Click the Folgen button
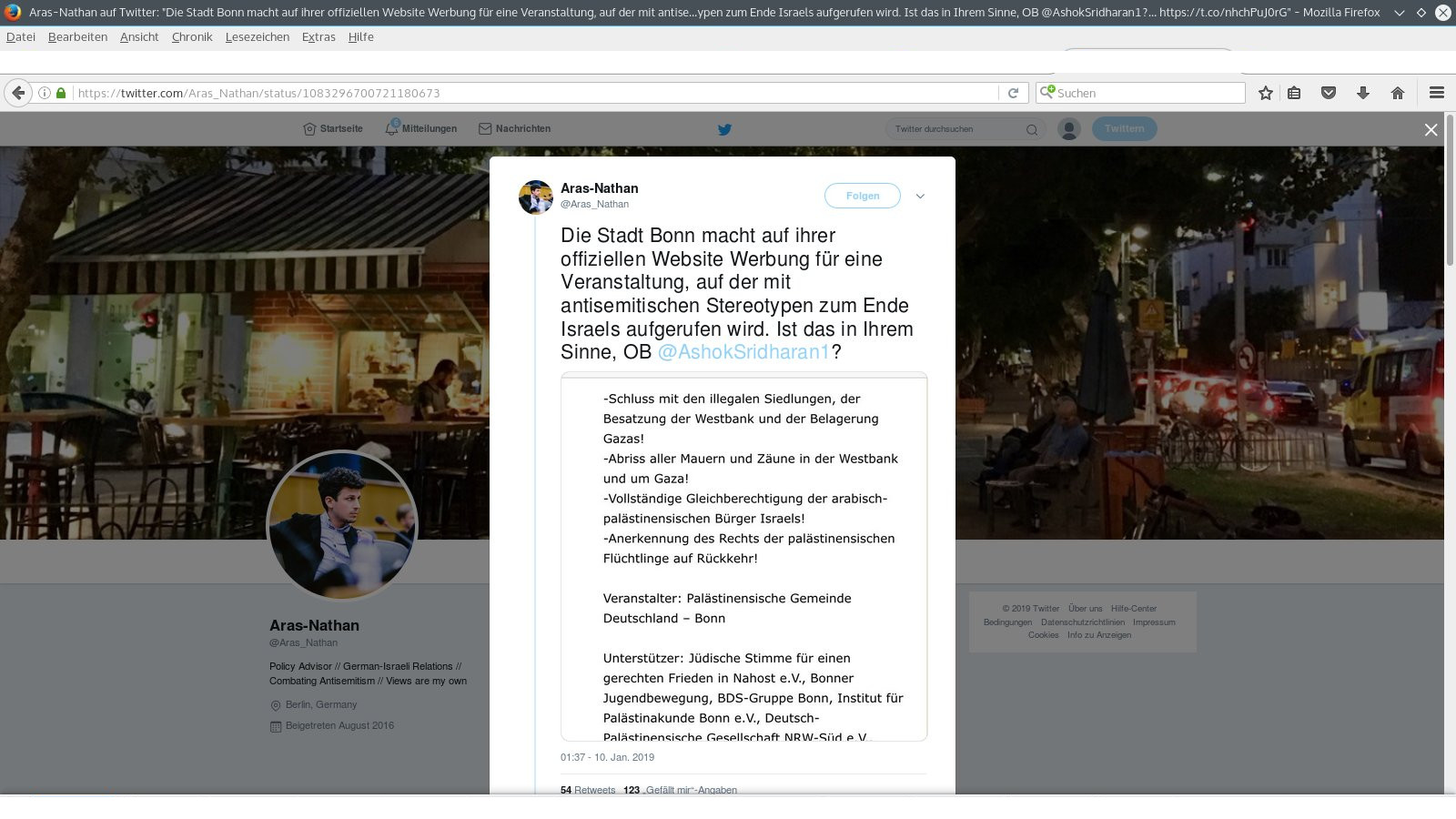The width and height of the screenshot is (1456, 819). tap(863, 196)
